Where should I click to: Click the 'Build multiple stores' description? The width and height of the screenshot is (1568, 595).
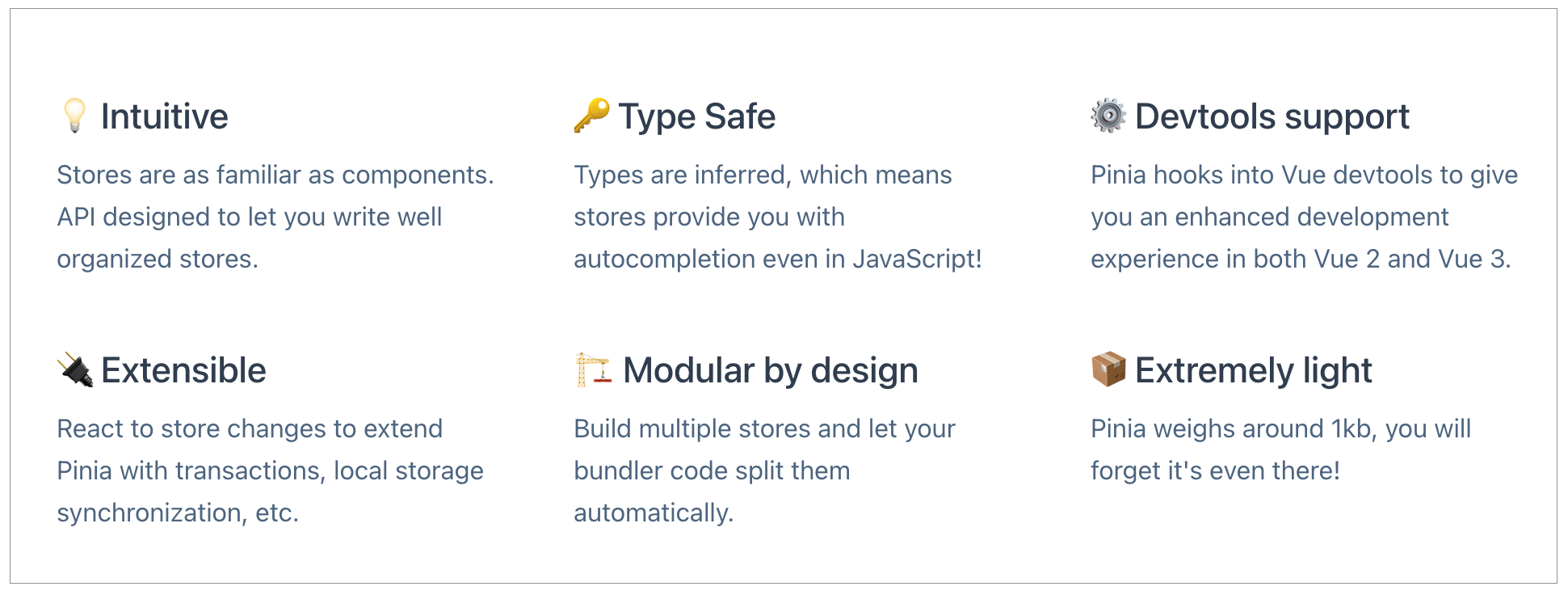pyautogui.click(x=764, y=471)
